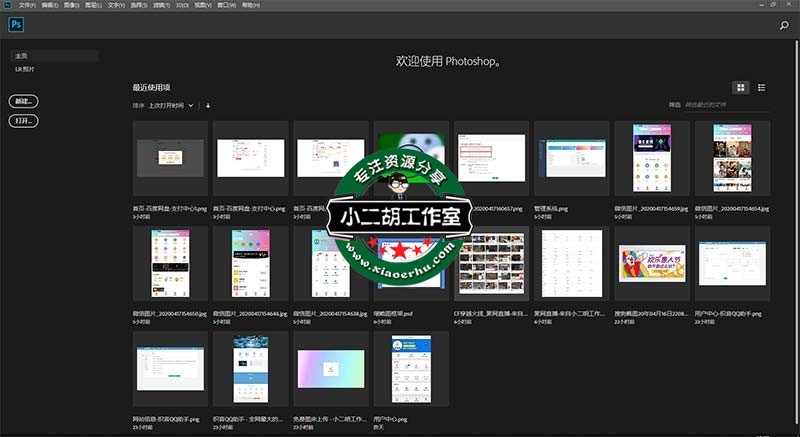Open the 文件(F) menu

(28, 5)
